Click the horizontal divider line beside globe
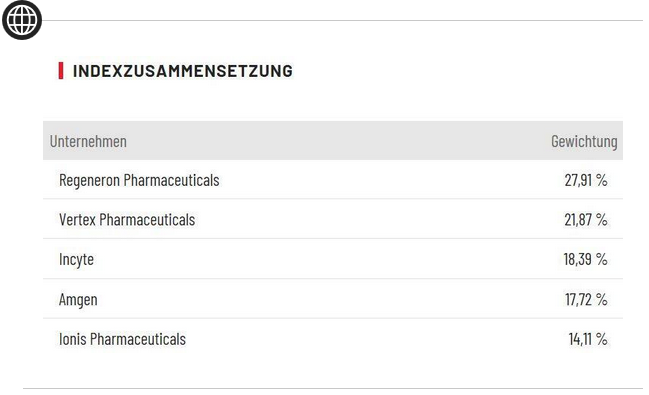 [x=342, y=20]
